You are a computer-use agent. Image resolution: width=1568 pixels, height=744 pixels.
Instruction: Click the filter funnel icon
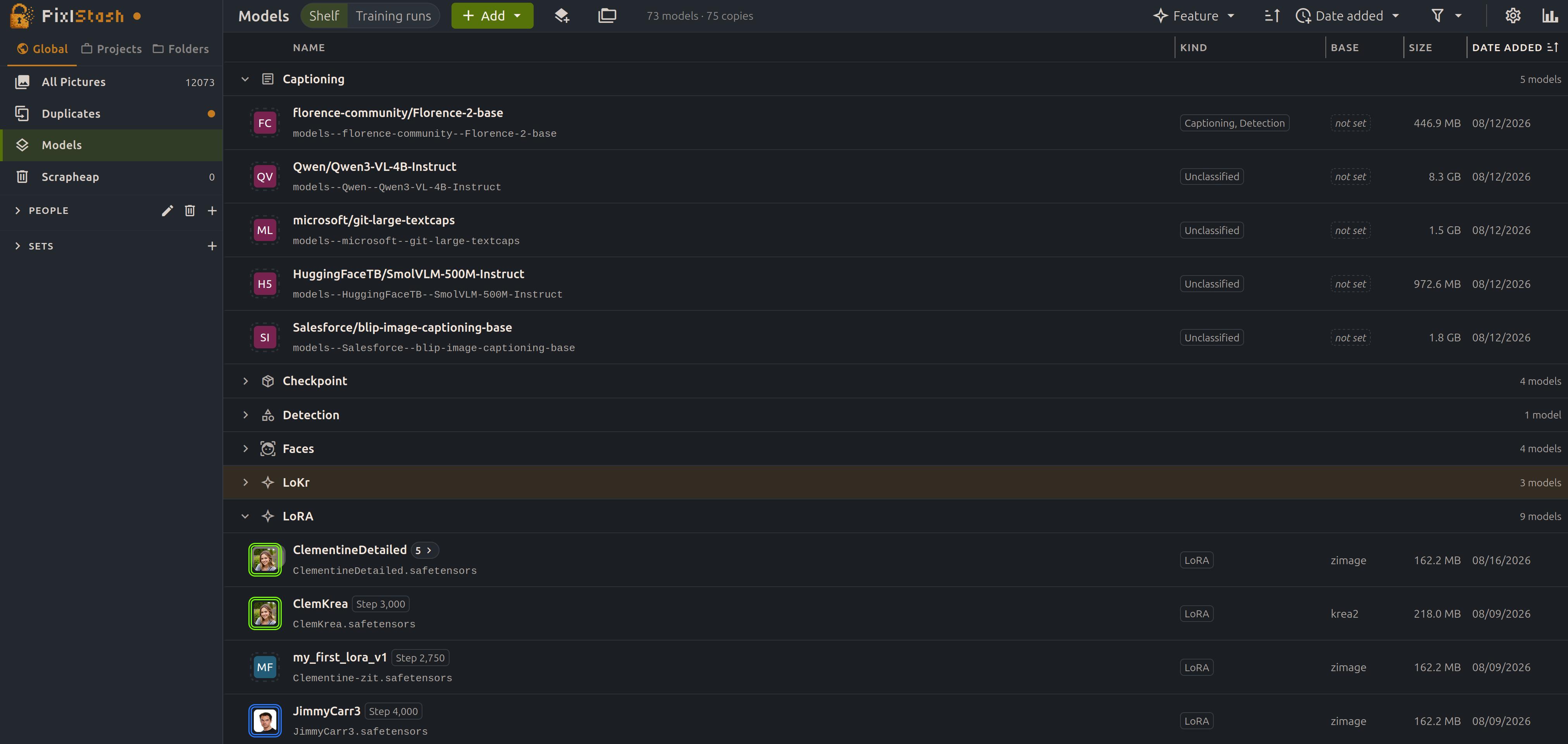click(1437, 16)
